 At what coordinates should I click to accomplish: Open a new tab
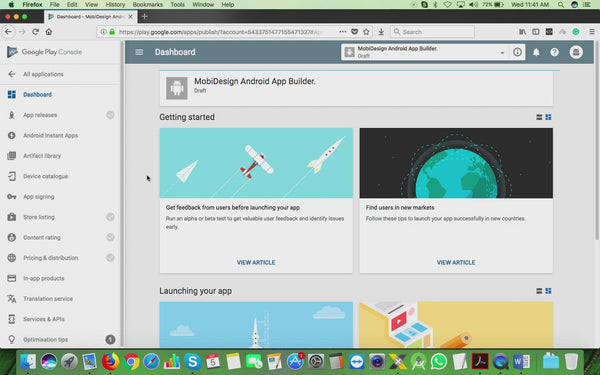[x=144, y=16]
